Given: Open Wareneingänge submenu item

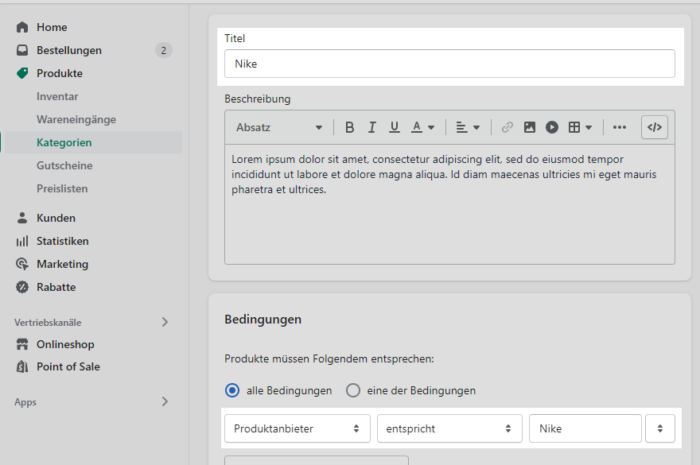Looking at the screenshot, I should point(76,120).
